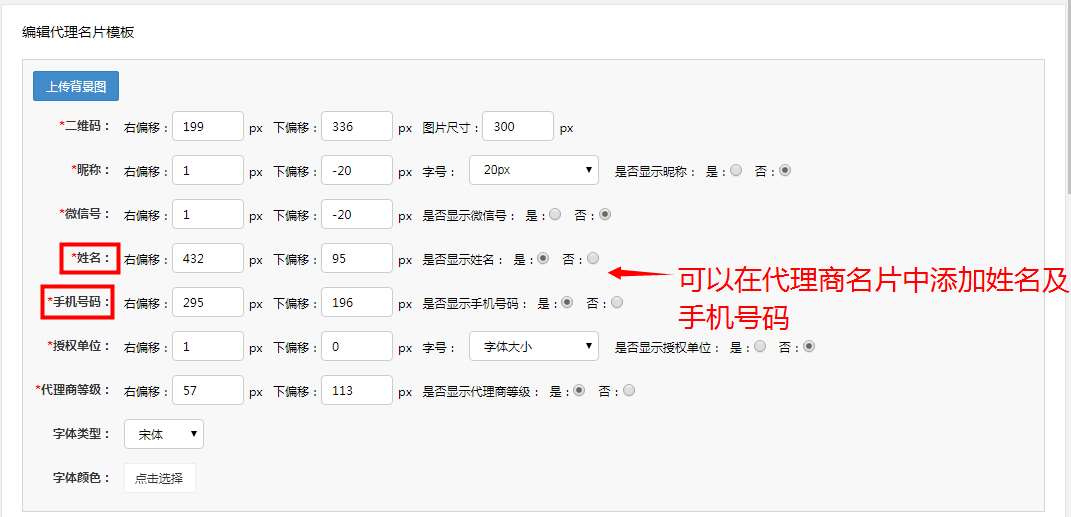Image resolution: width=1071 pixels, height=517 pixels.
Task: Select 否 for 是否显示姓名
Action: pos(593,258)
